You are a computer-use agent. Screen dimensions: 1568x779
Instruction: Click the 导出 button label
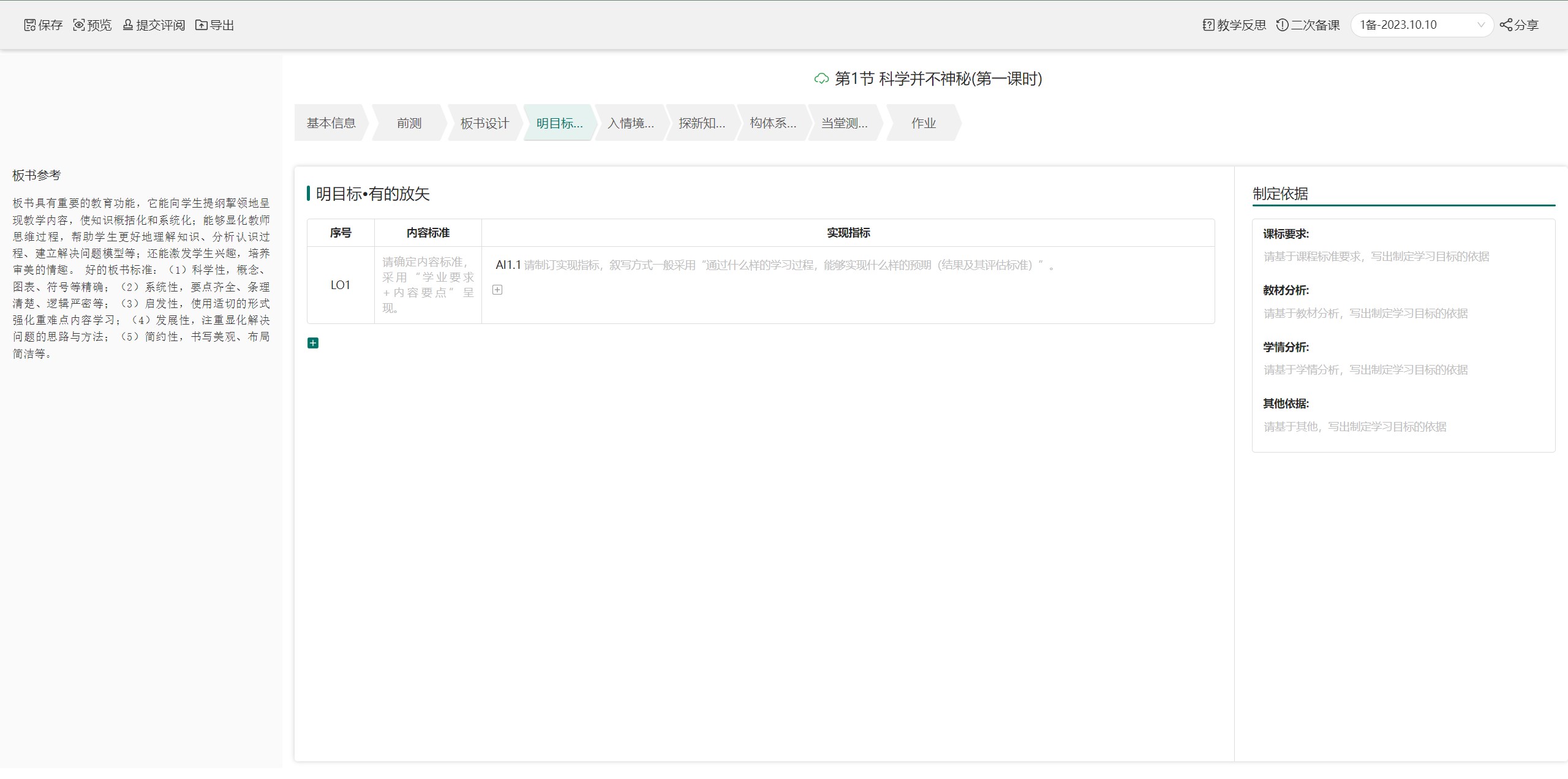point(222,25)
